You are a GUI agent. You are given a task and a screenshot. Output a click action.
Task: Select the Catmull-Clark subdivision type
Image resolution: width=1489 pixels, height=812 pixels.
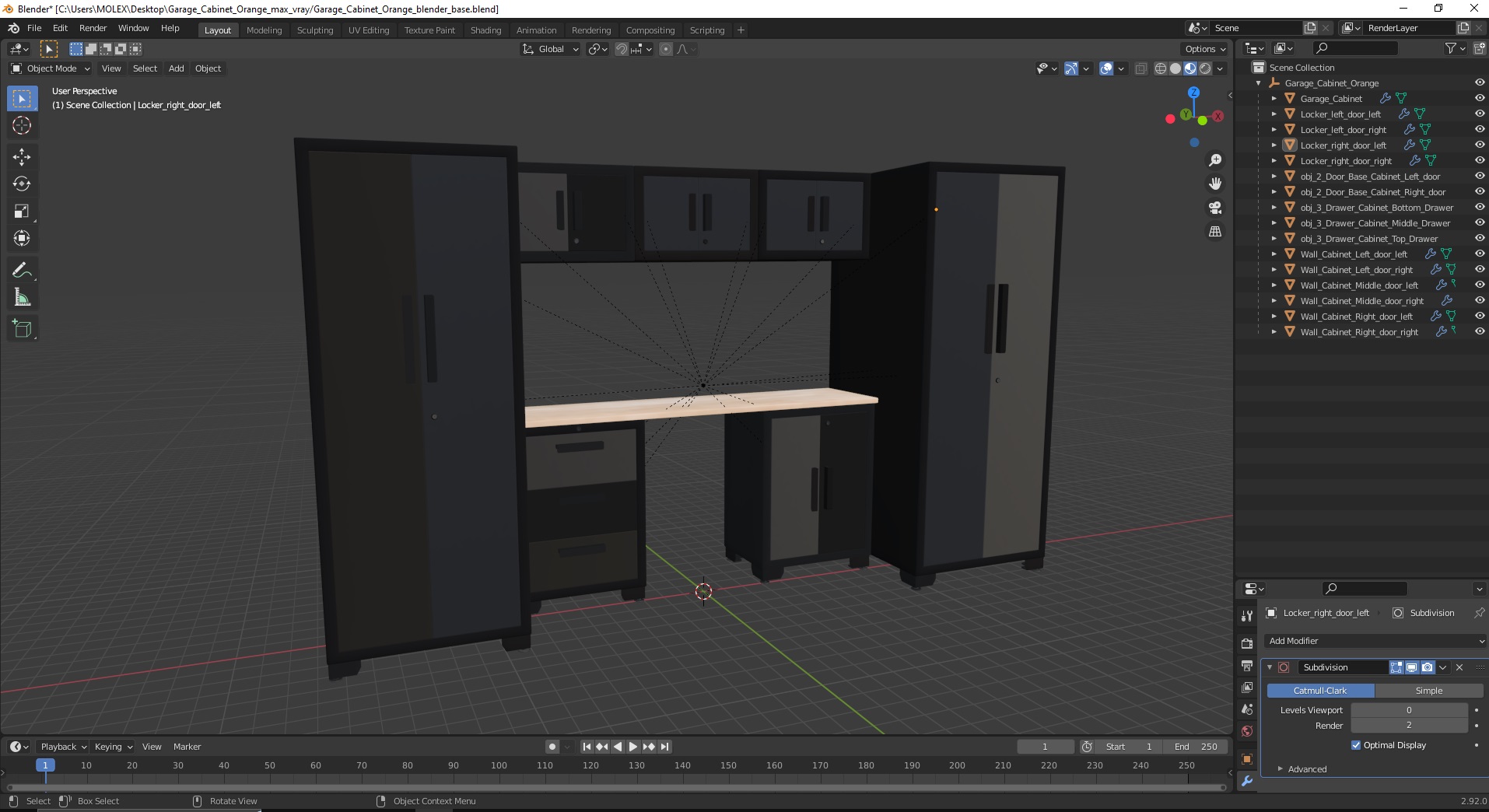coord(1320,691)
